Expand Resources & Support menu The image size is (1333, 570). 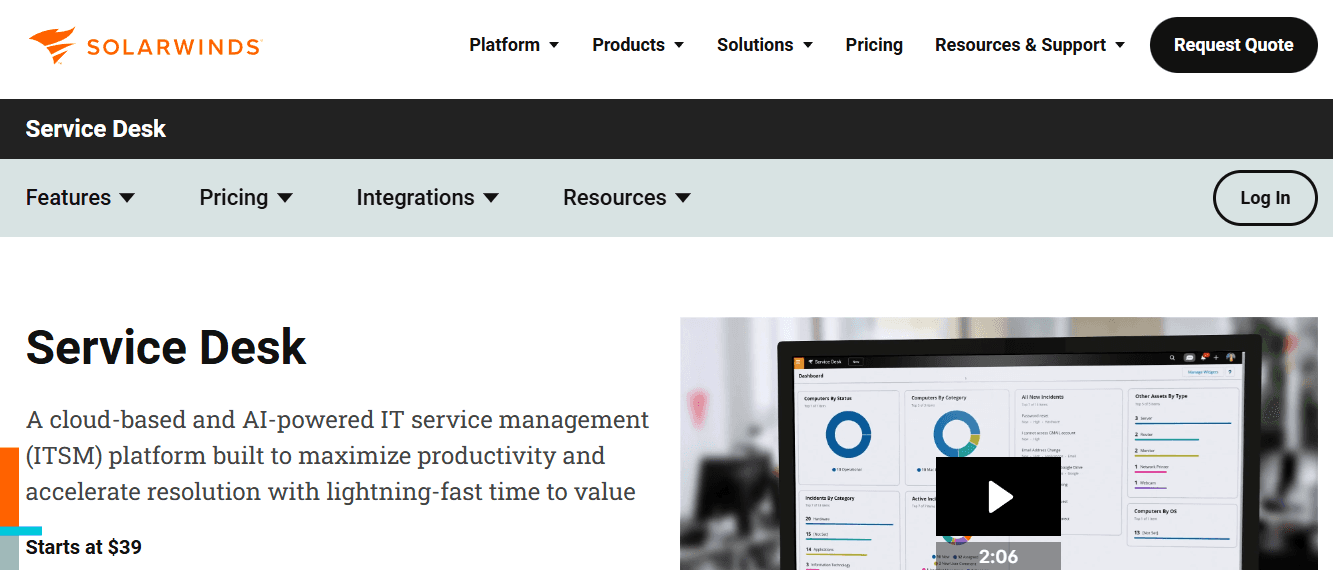1030,45
